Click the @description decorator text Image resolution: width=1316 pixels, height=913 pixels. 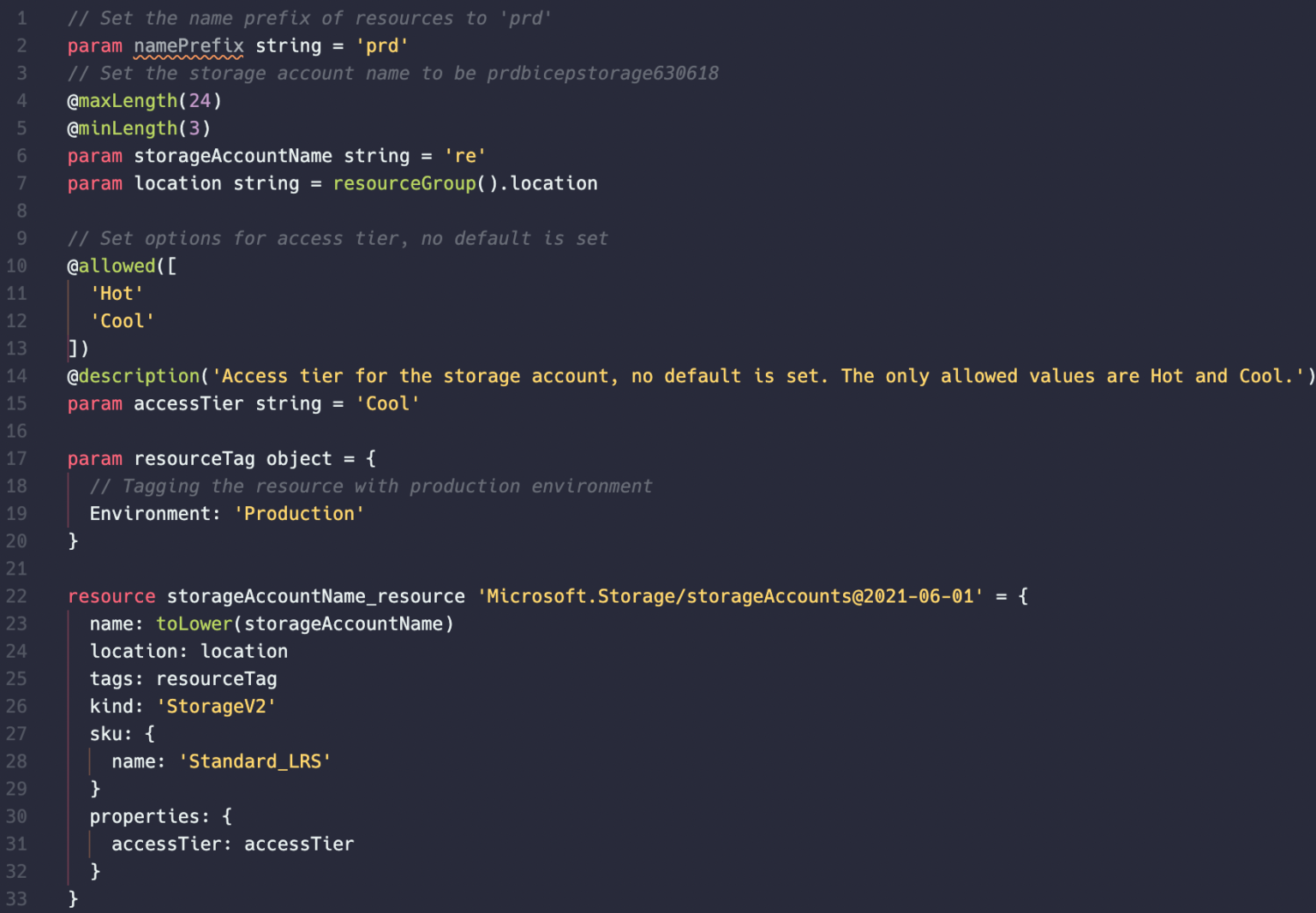(x=134, y=376)
